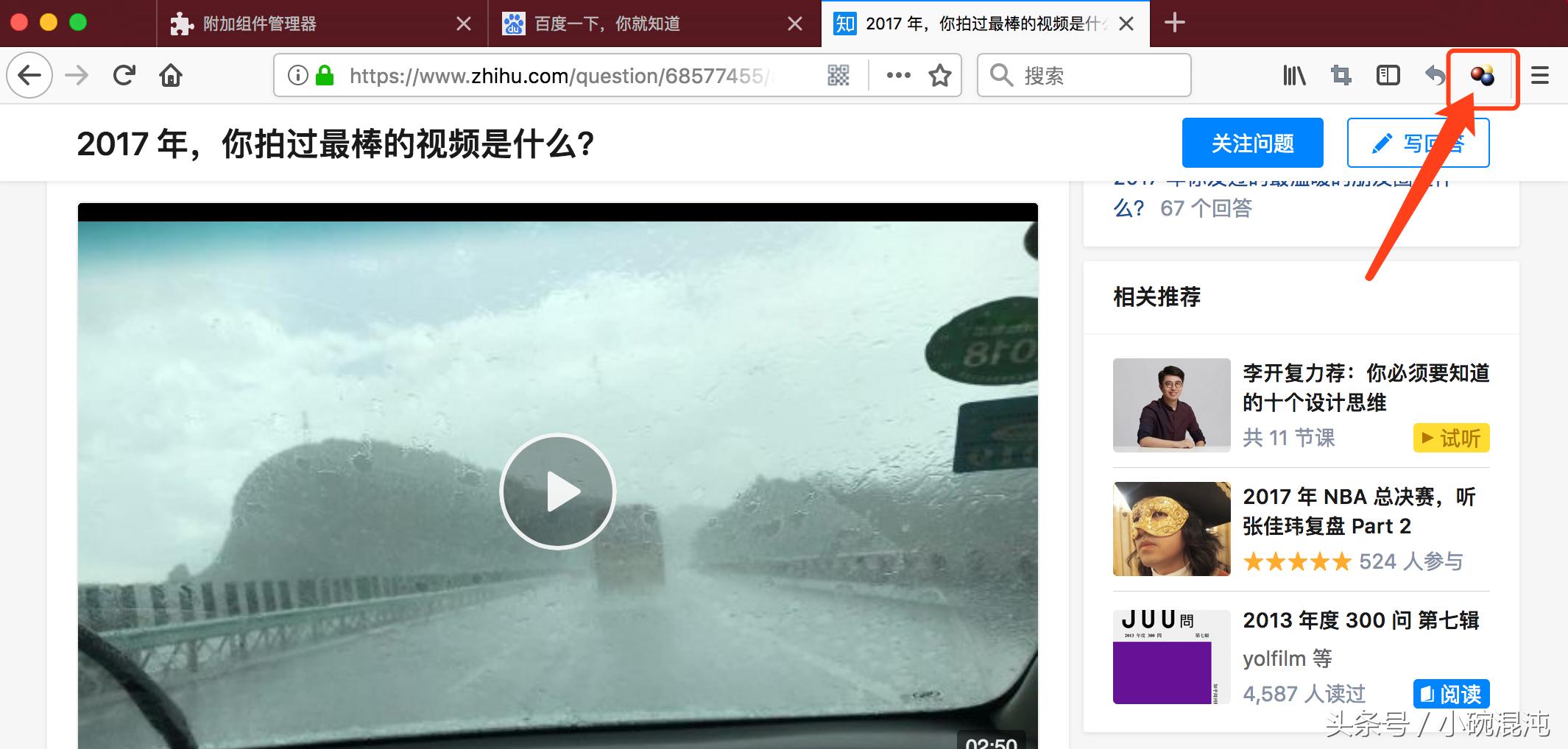Open the page actions three-dot menu
Viewport: 1568px width, 749px height.
899,75
